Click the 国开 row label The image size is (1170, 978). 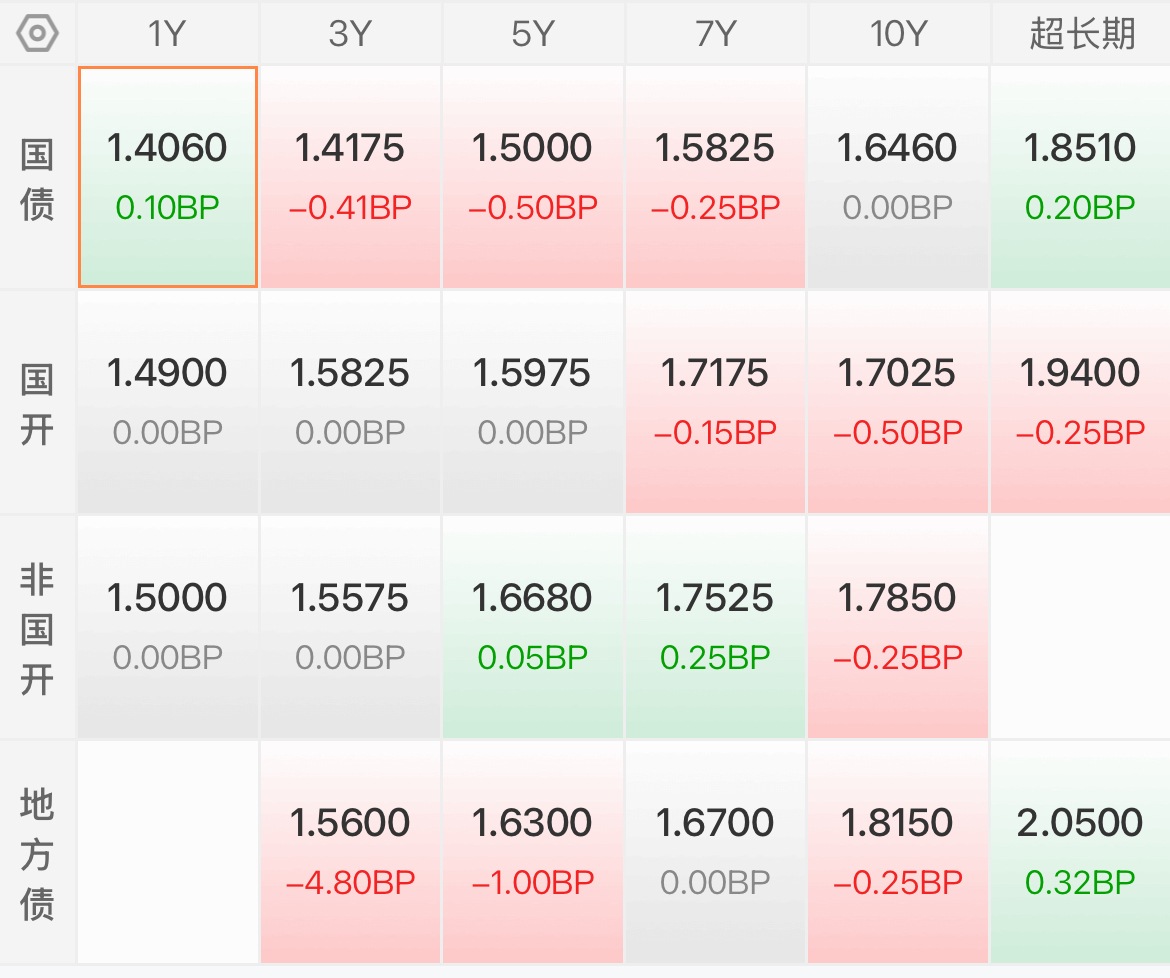click(x=37, y=404)
